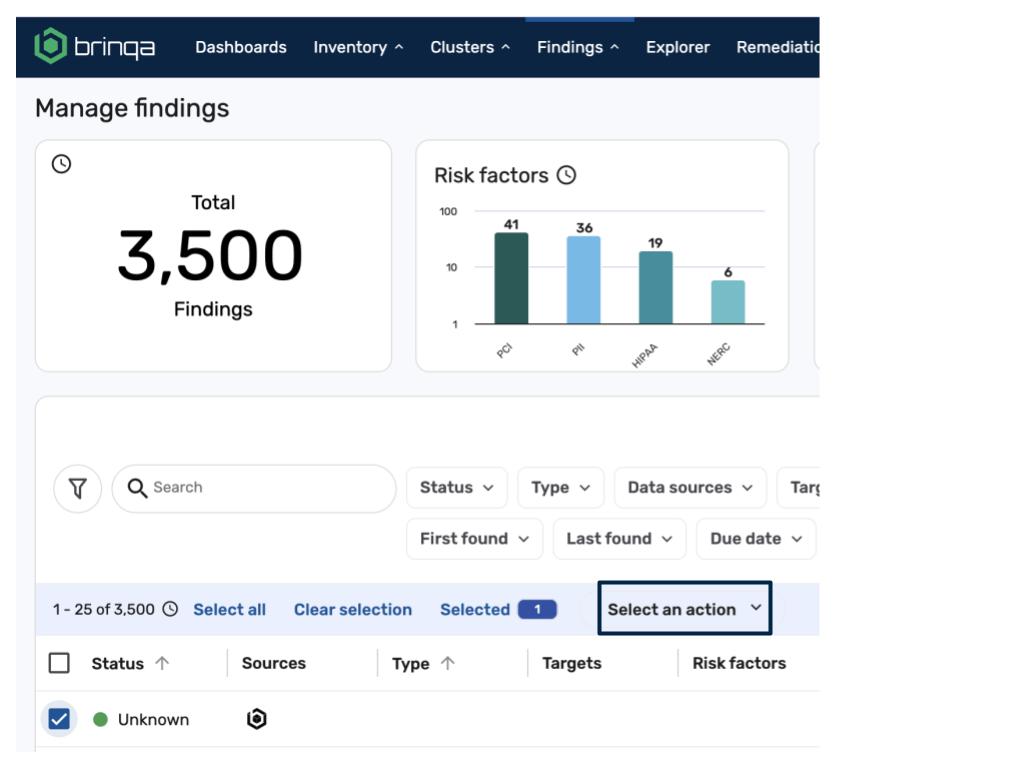Click the clock icon next to 1 - 25 of 3,500
Image resolution: width=1024 pixels, height=768 pixels.
pyautogui.click(x=170, y=609)
